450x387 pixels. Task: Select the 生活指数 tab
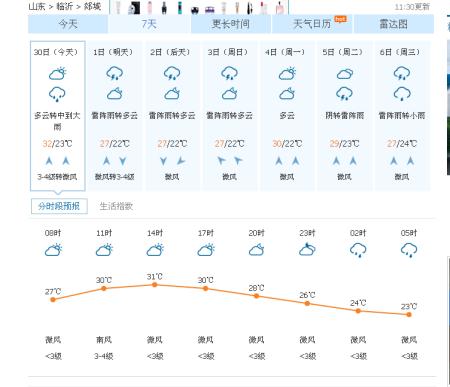click(116, 206)
